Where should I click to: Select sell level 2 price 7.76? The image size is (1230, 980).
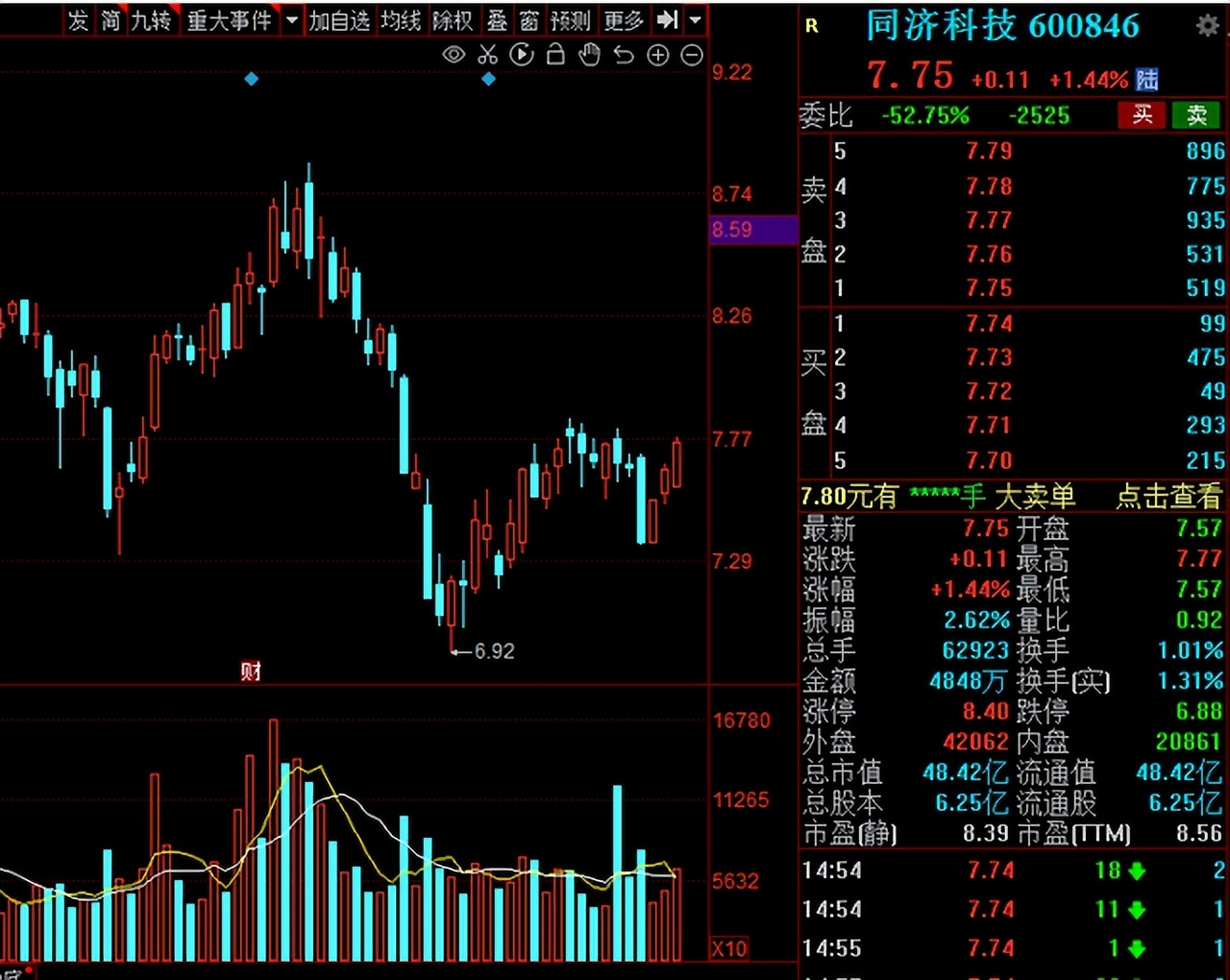[989, 255]
